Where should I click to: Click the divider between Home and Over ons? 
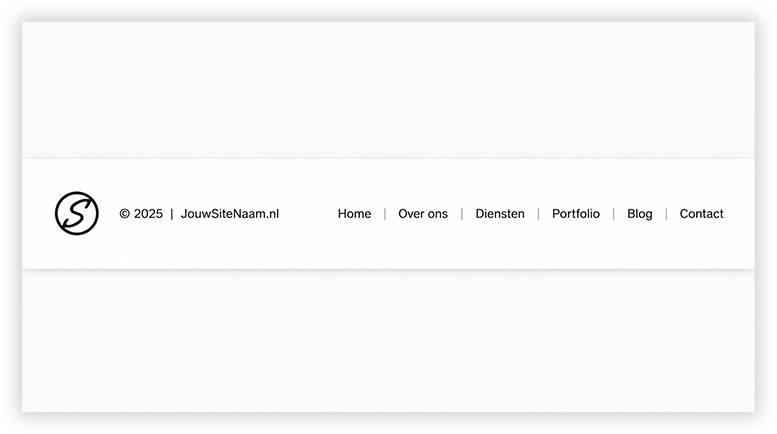[385, 214]
